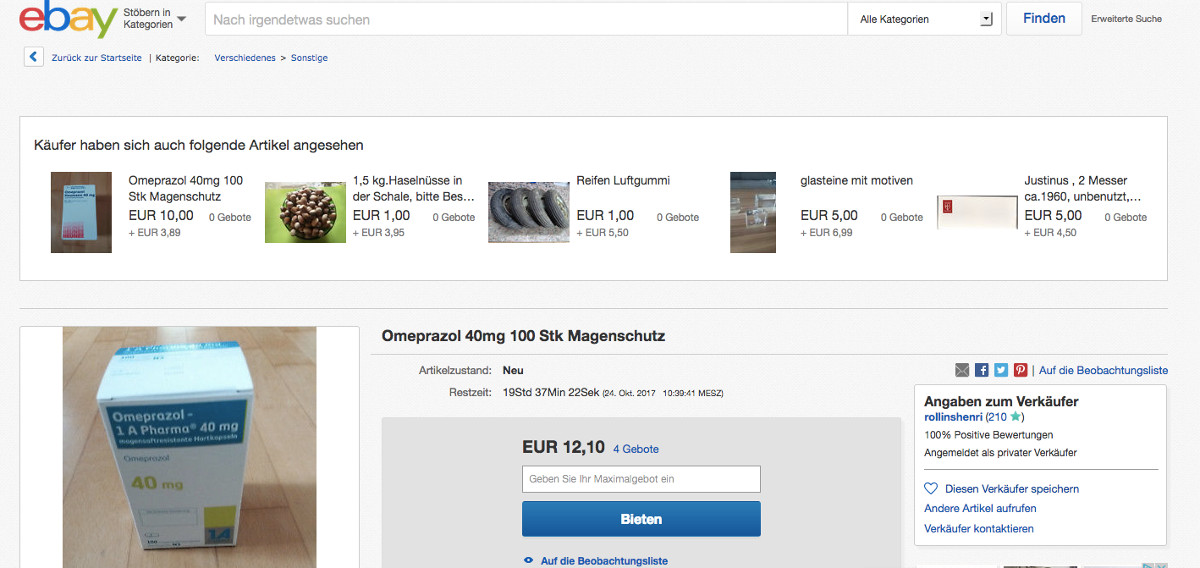Click the back arrow icon

coord(33,58)
